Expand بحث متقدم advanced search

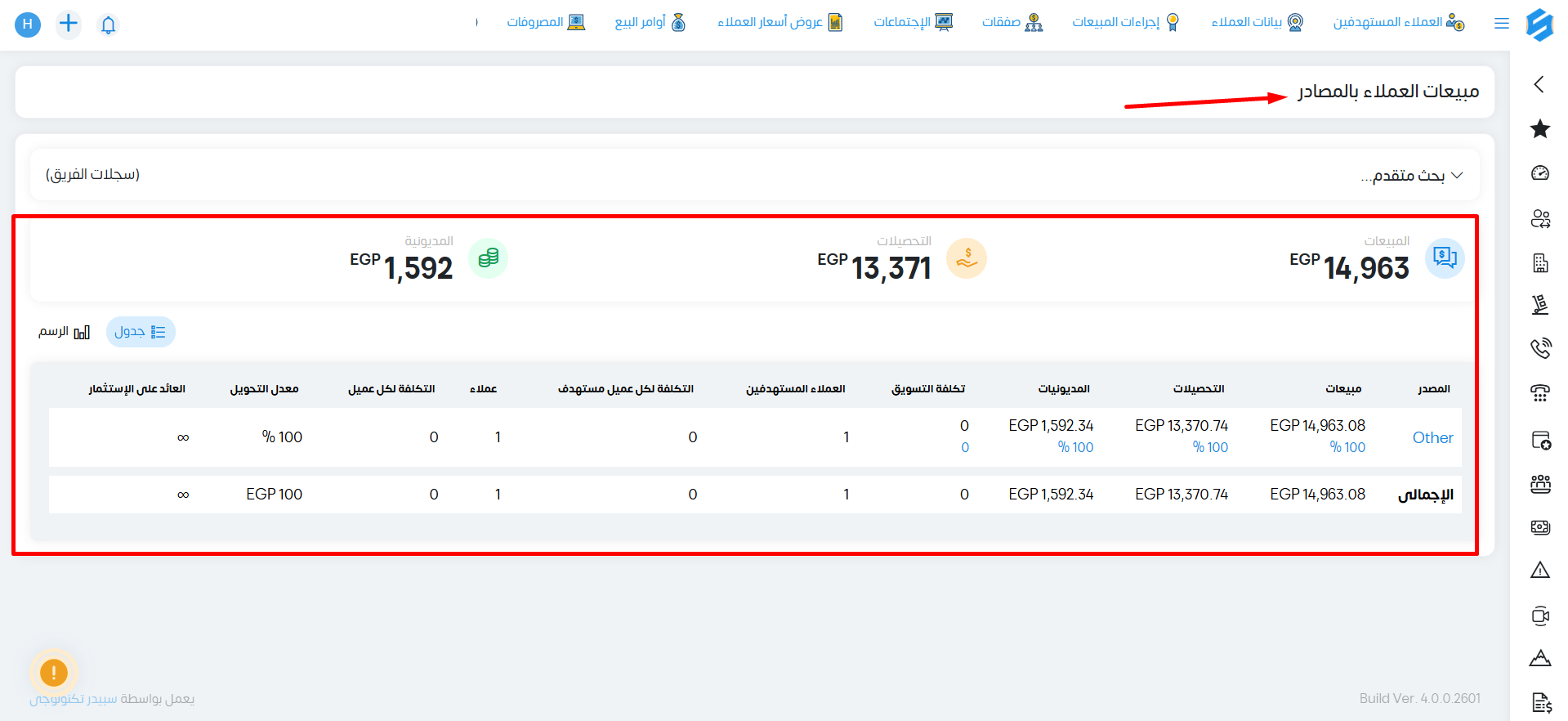(1411, 175)
